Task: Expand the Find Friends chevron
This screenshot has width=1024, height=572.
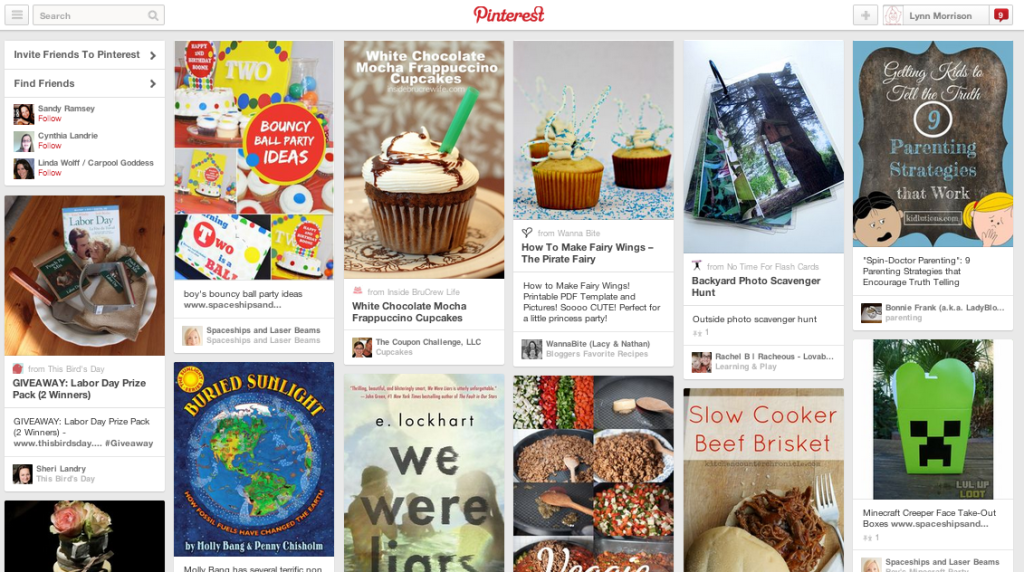Action: (x=153, y=84)
